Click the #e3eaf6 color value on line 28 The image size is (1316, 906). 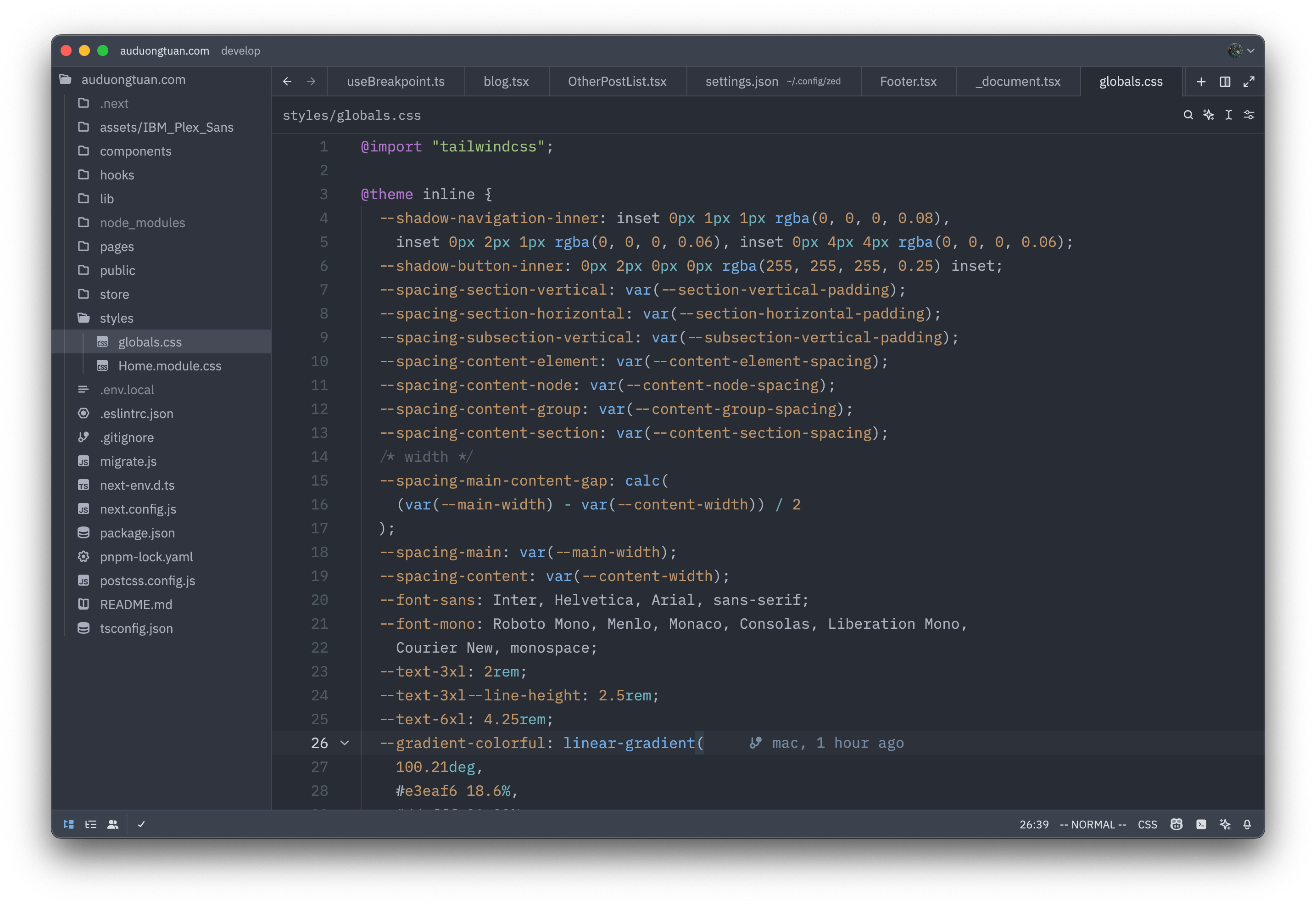426,791
